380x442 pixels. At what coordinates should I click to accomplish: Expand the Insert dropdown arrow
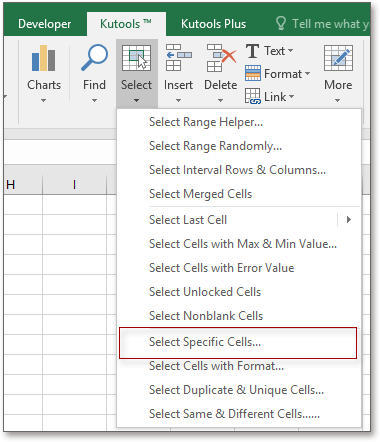pos(178,100)
